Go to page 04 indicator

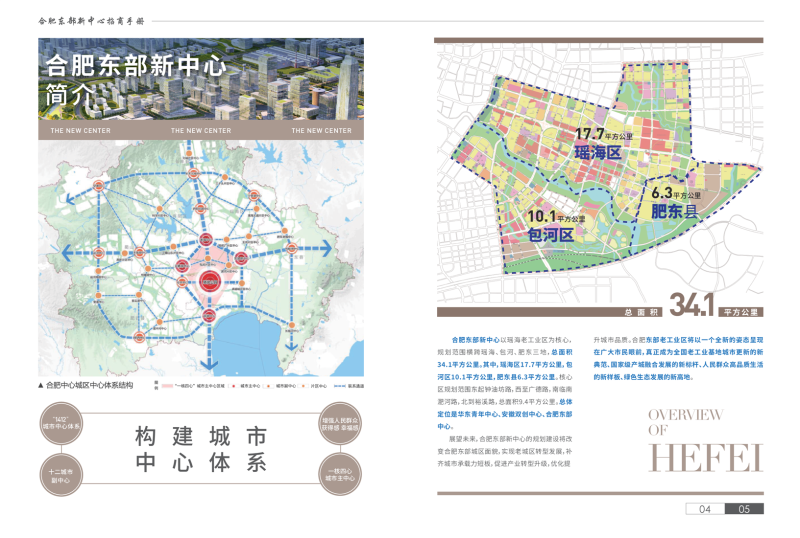coord(705,509)
